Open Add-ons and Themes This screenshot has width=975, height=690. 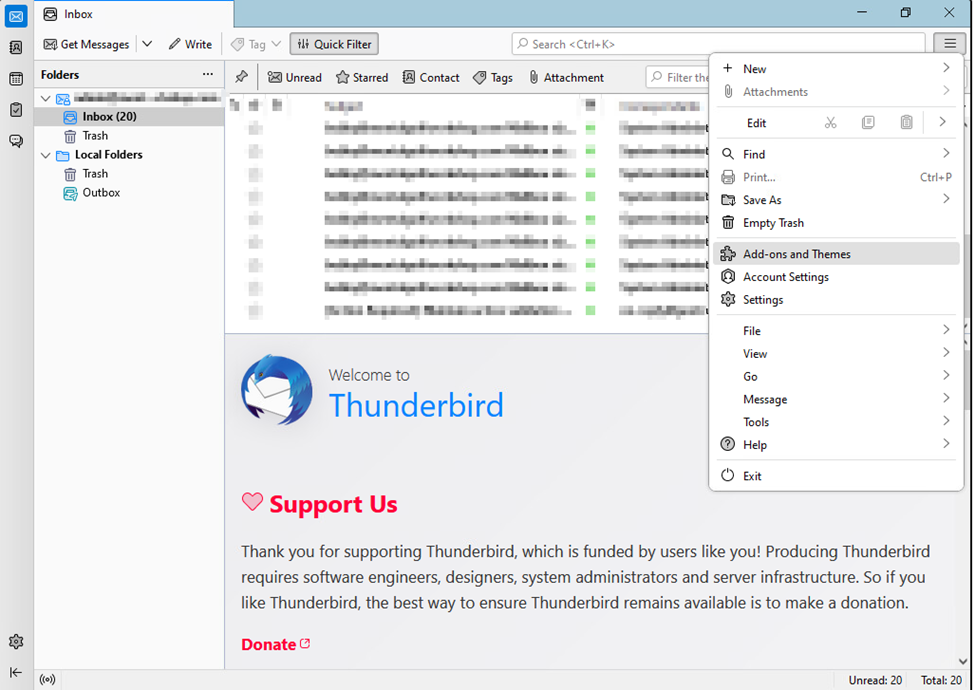[x=836, y=254]
